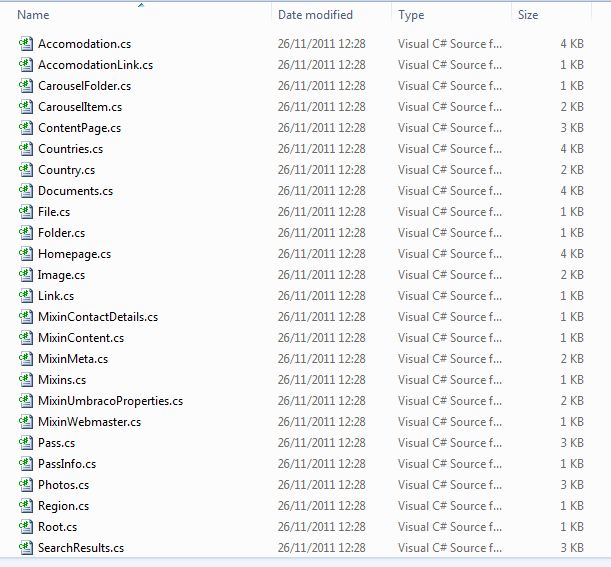Screen dimensions: 611x567
Task: Click the type cell of Documents.cs
Action: 450,191
